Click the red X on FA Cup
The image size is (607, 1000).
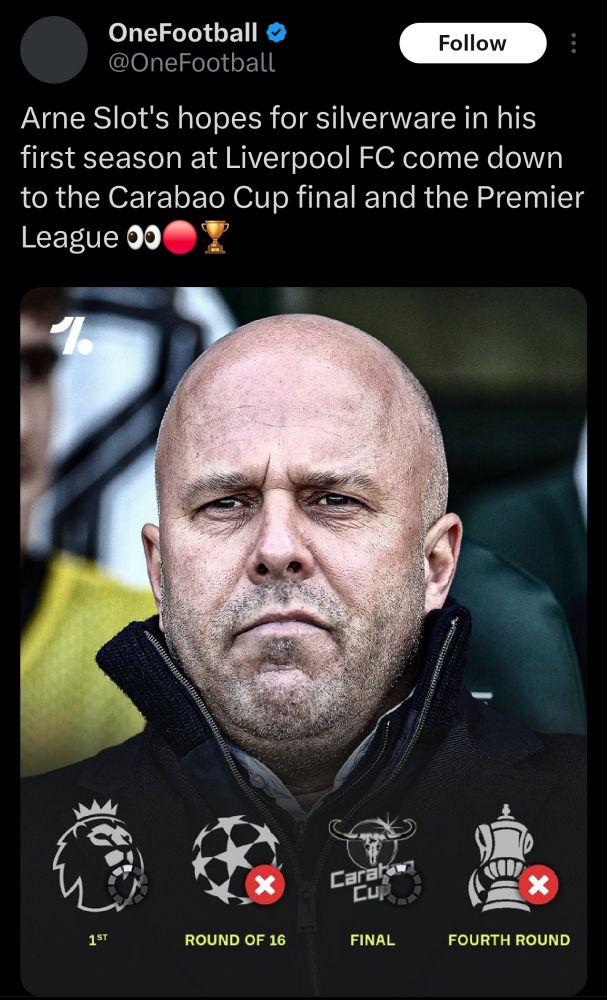coord(539,884)
